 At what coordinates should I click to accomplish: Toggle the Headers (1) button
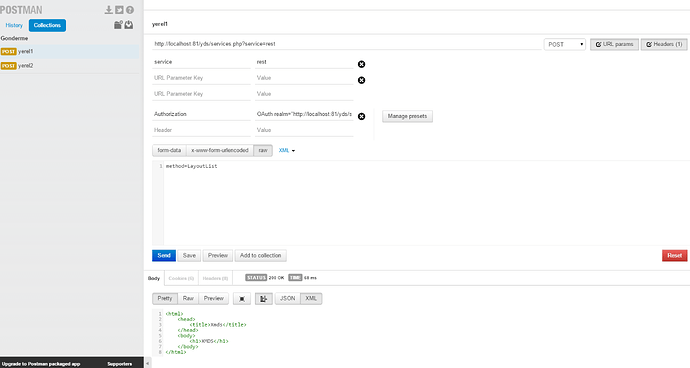click(664, 44)
